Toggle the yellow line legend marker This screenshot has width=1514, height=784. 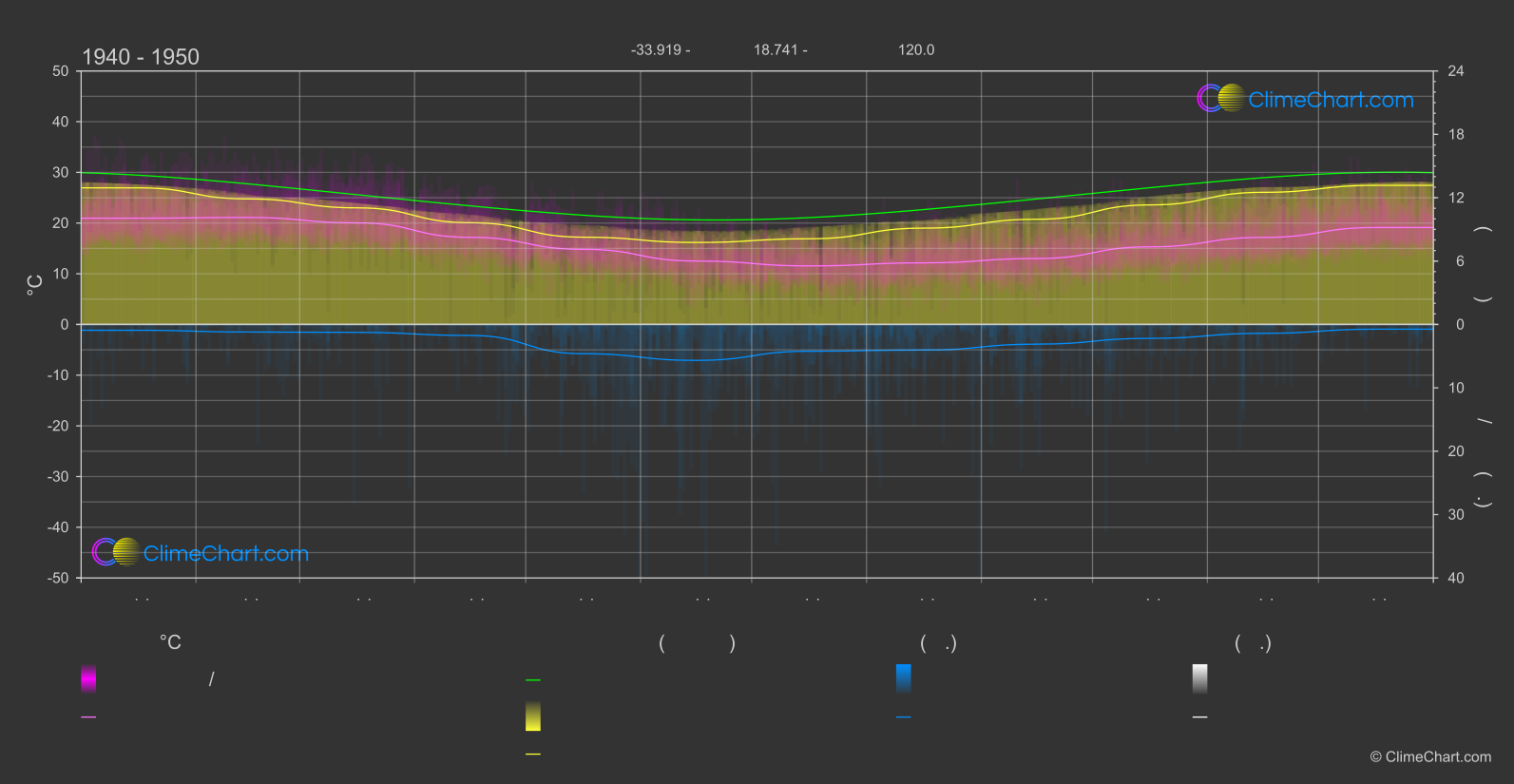[x=533, y=754]
